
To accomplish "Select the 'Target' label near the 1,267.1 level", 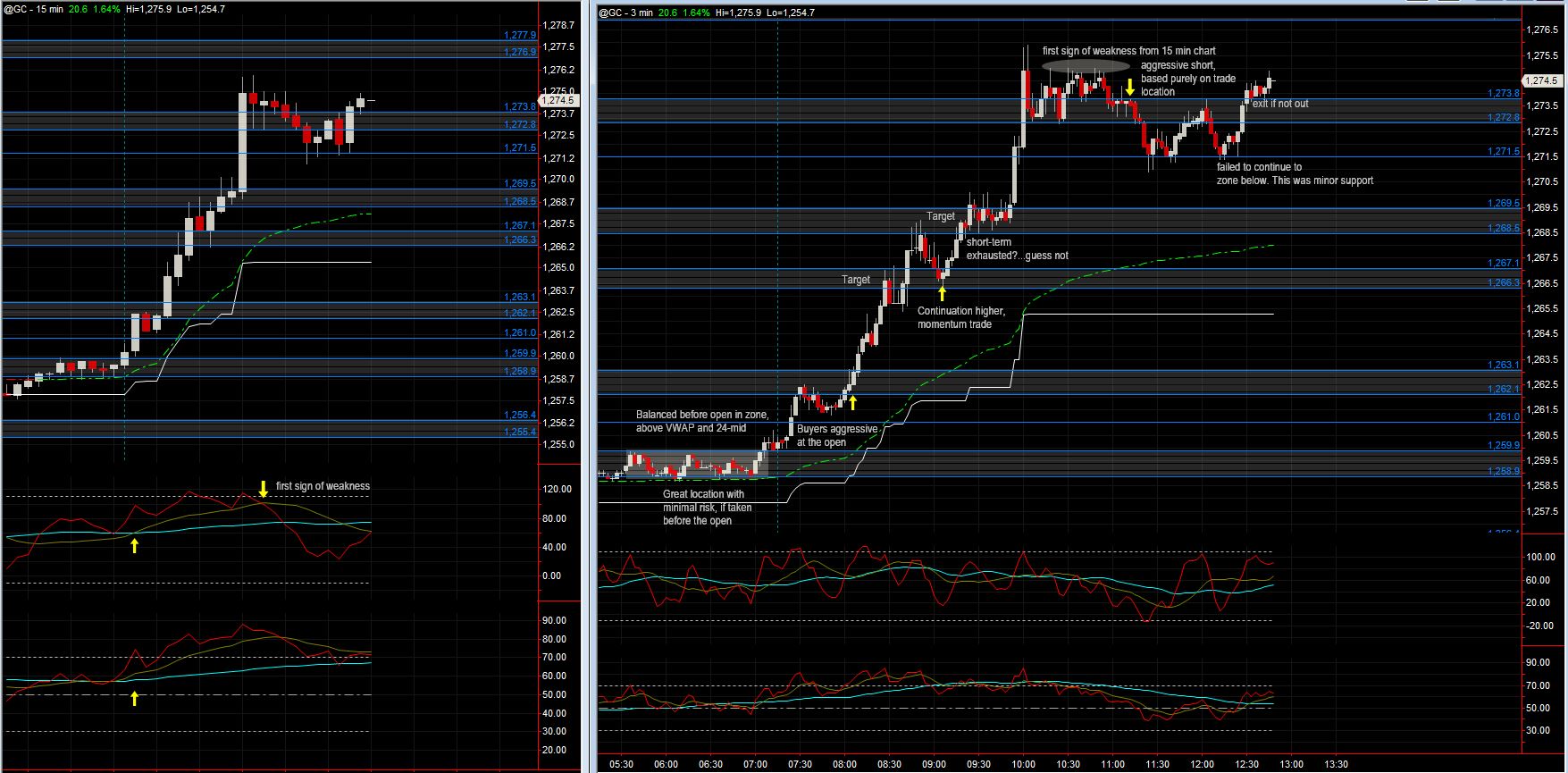I will 855,280.
